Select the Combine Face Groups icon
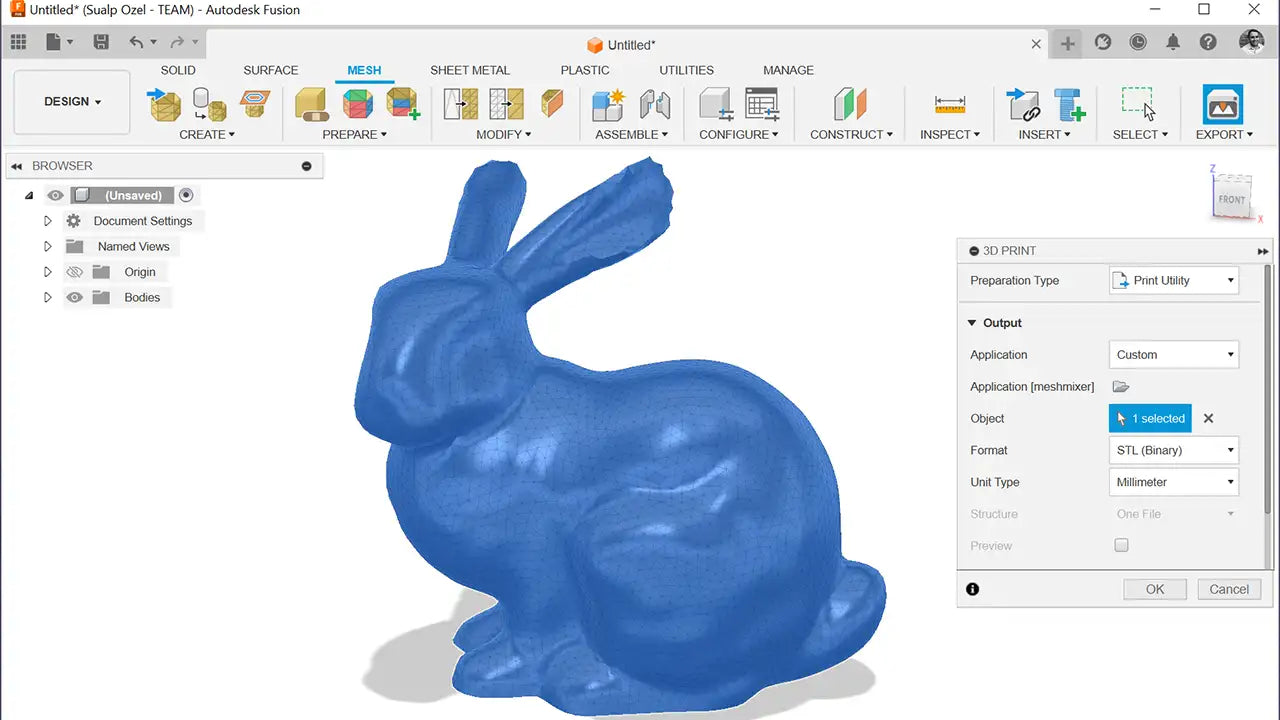Screen dimensions: 1280x720 click(402, 103)
